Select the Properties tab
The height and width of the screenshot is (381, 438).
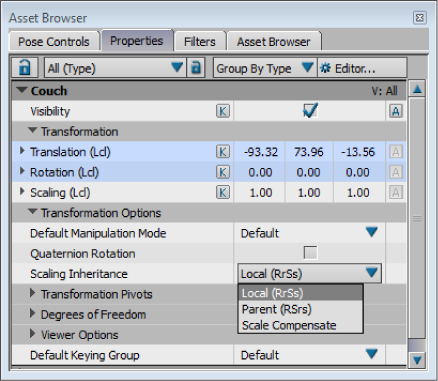point(137,41)
